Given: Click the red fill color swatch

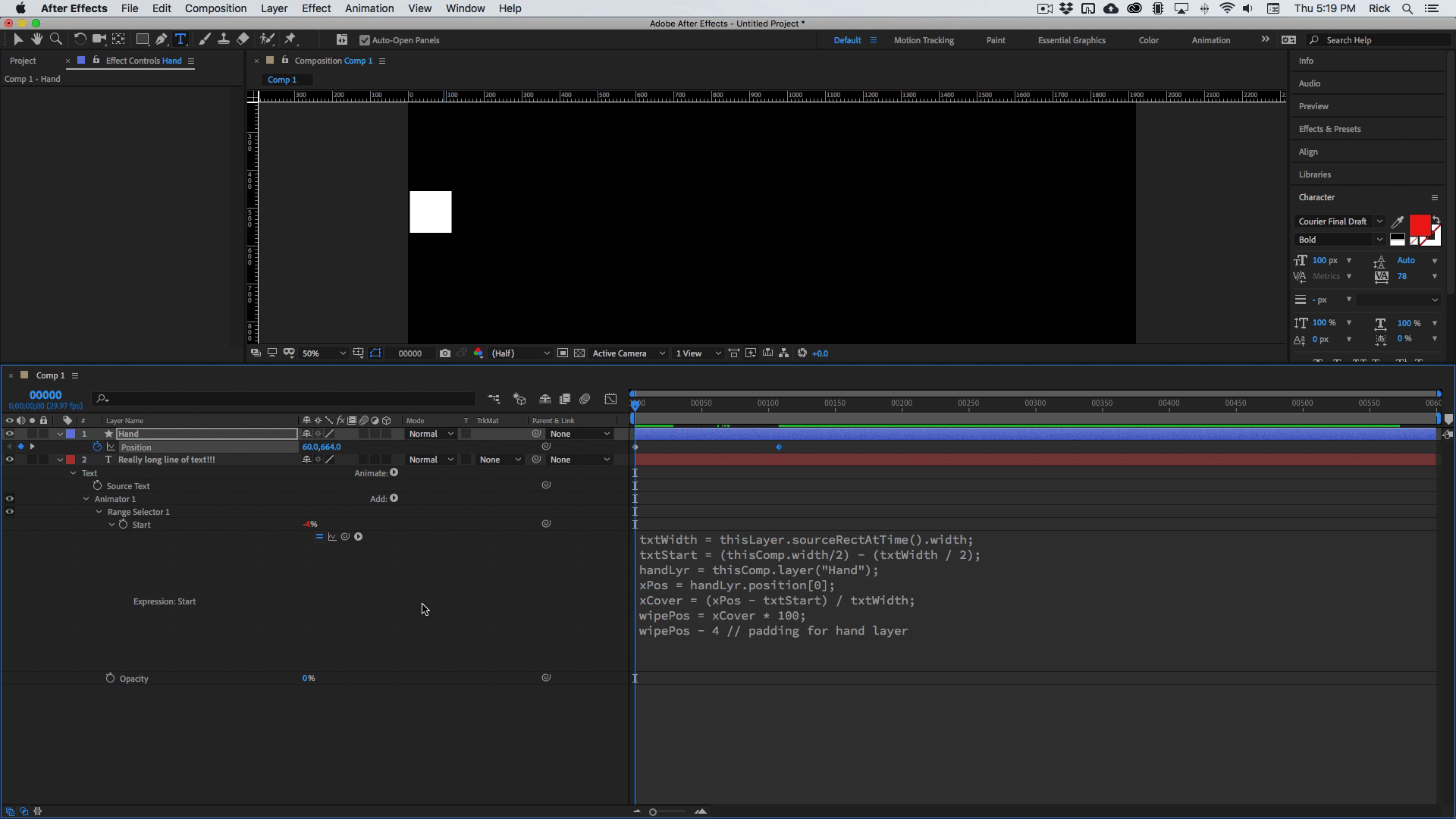Looking at the screenshot, I should pos(1419,224).
